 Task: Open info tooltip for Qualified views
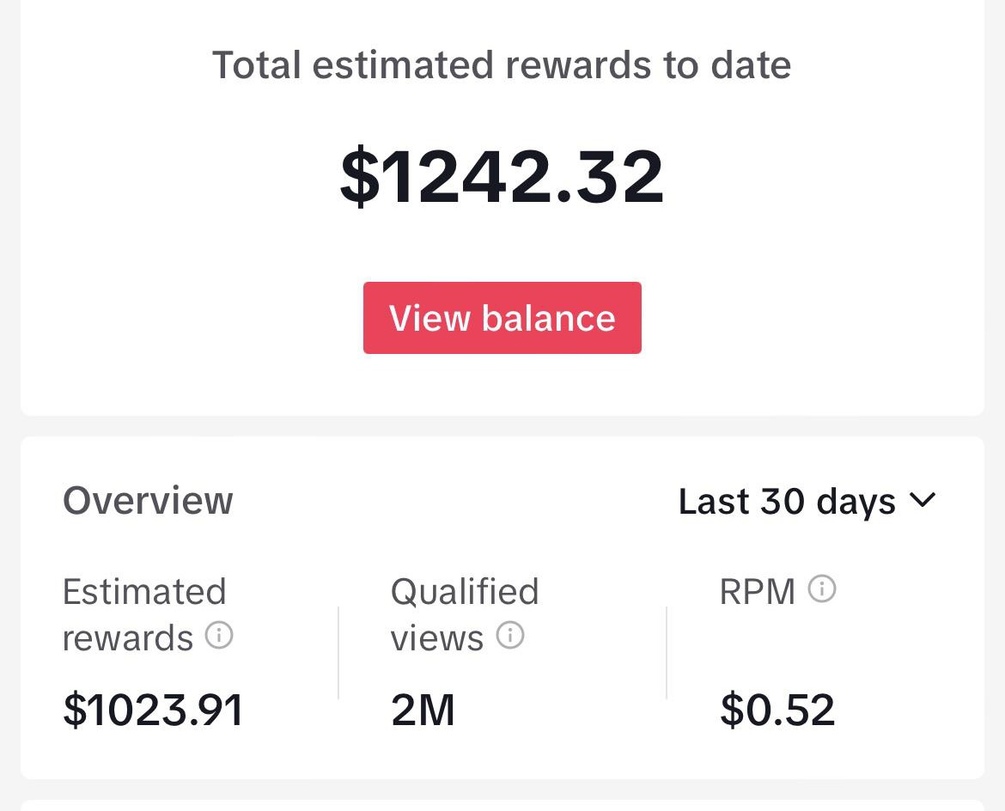tap(511, 635)
